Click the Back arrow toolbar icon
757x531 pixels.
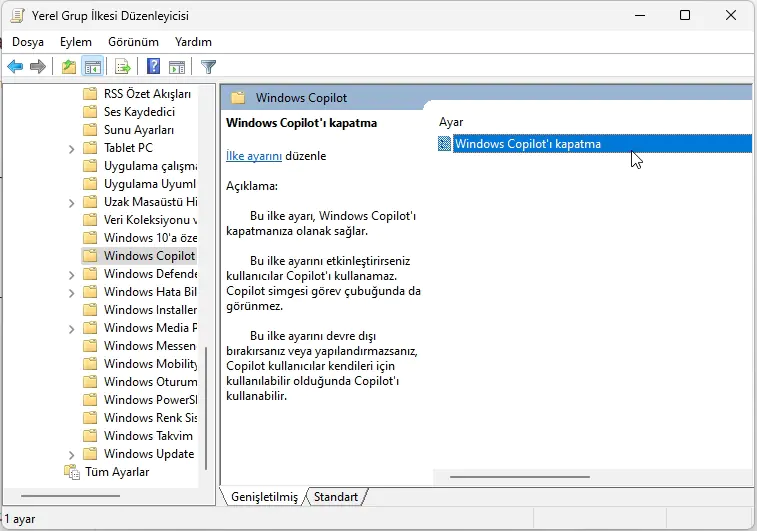pos(15,66)
